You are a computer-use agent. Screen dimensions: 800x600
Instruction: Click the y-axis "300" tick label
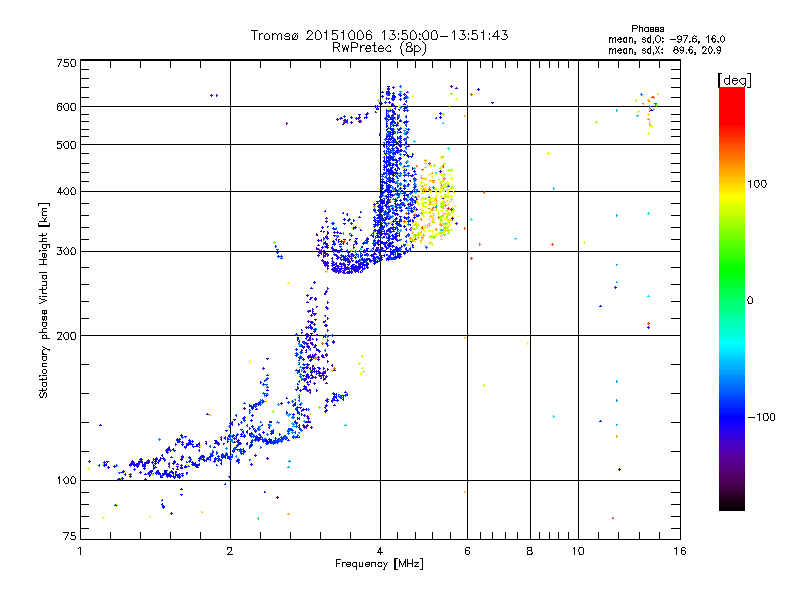click(x=66, y=252)
